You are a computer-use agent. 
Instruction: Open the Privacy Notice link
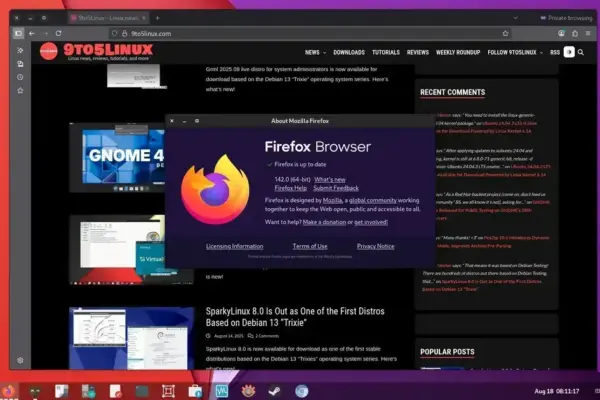coord(375,247)
